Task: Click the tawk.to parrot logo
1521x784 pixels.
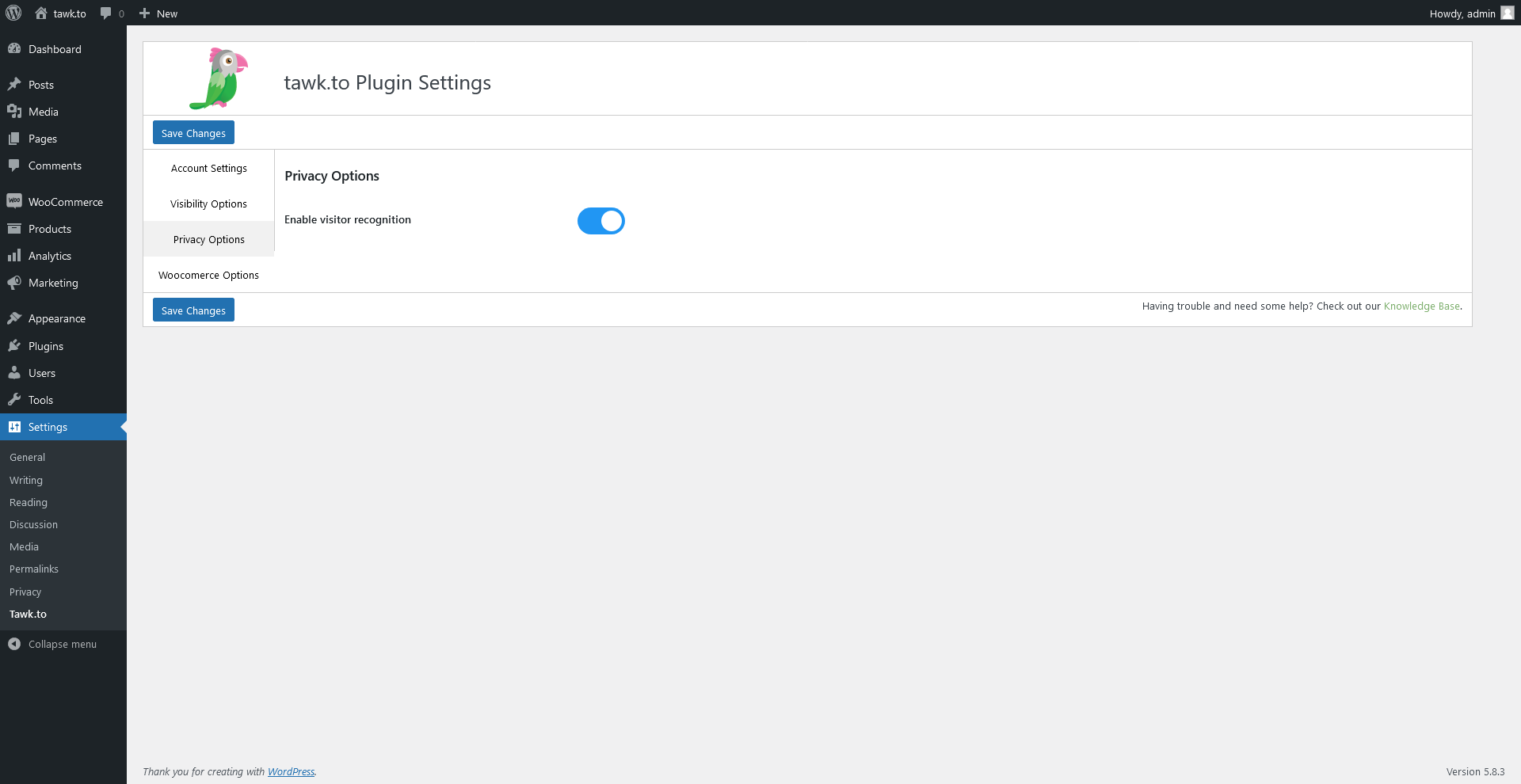Action: 218,78
